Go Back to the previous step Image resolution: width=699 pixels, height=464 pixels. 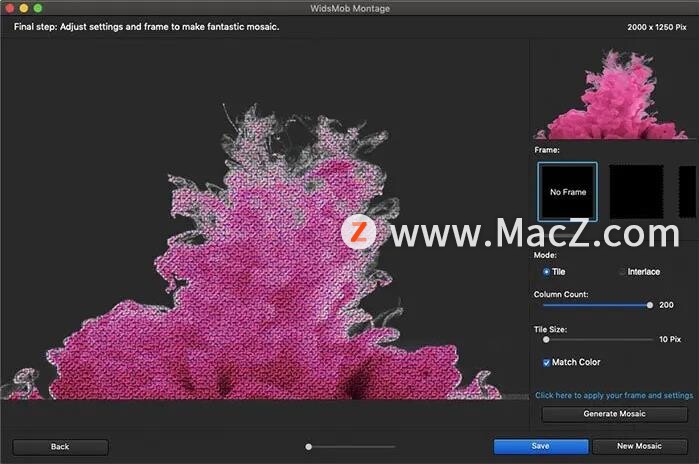[60, 447]
